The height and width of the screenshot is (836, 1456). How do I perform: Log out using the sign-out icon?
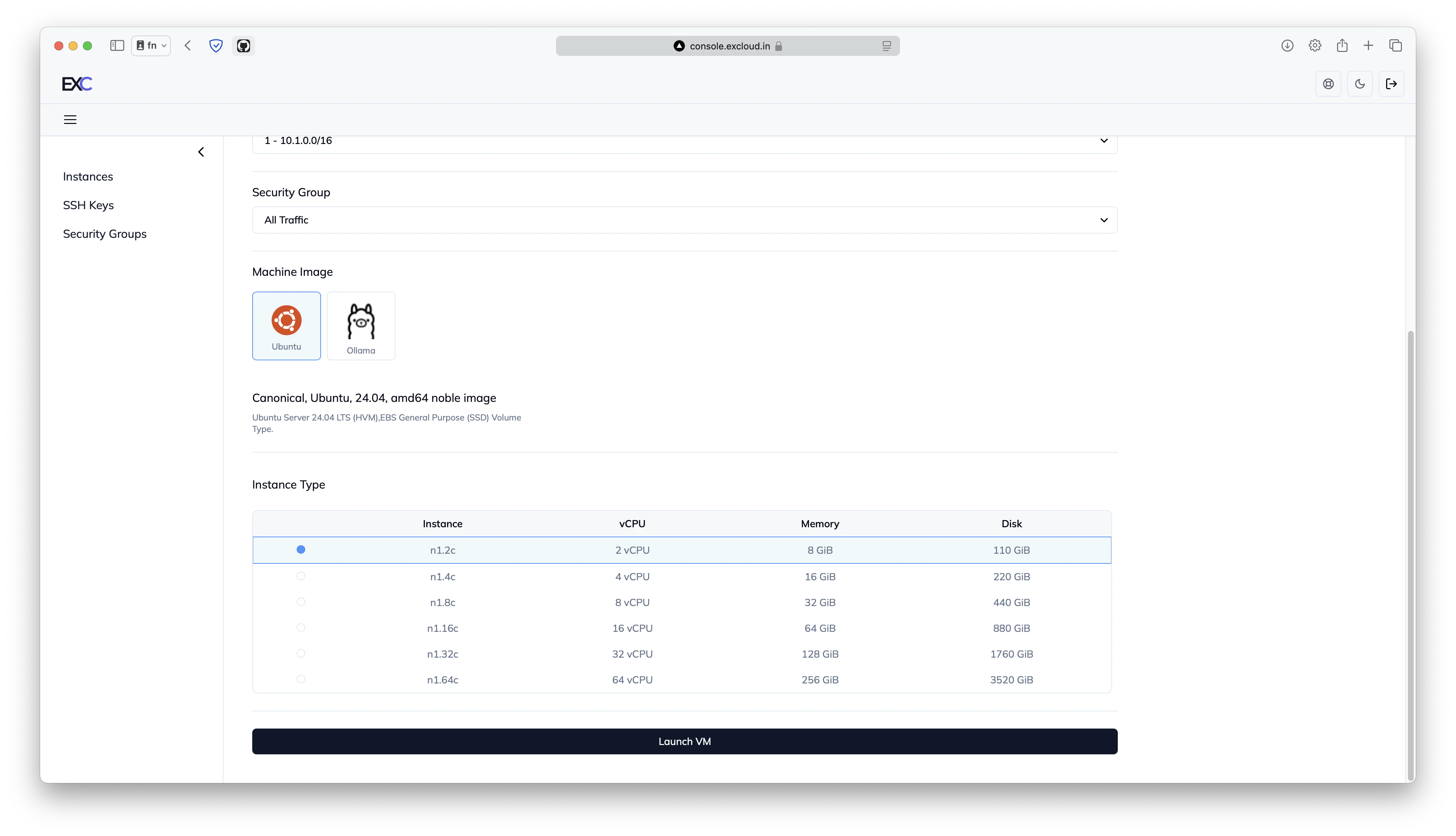[1392, 83]
